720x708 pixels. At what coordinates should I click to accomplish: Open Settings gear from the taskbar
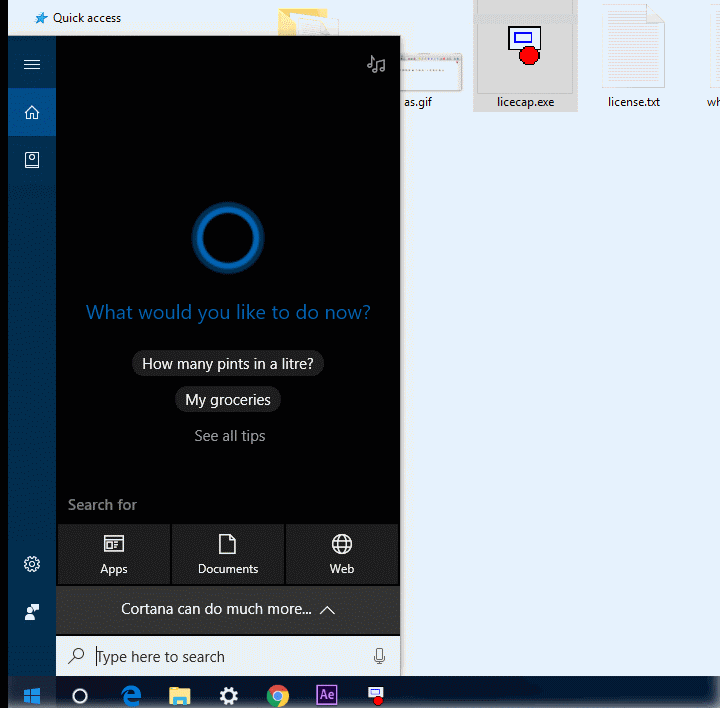tap(228, 696)
